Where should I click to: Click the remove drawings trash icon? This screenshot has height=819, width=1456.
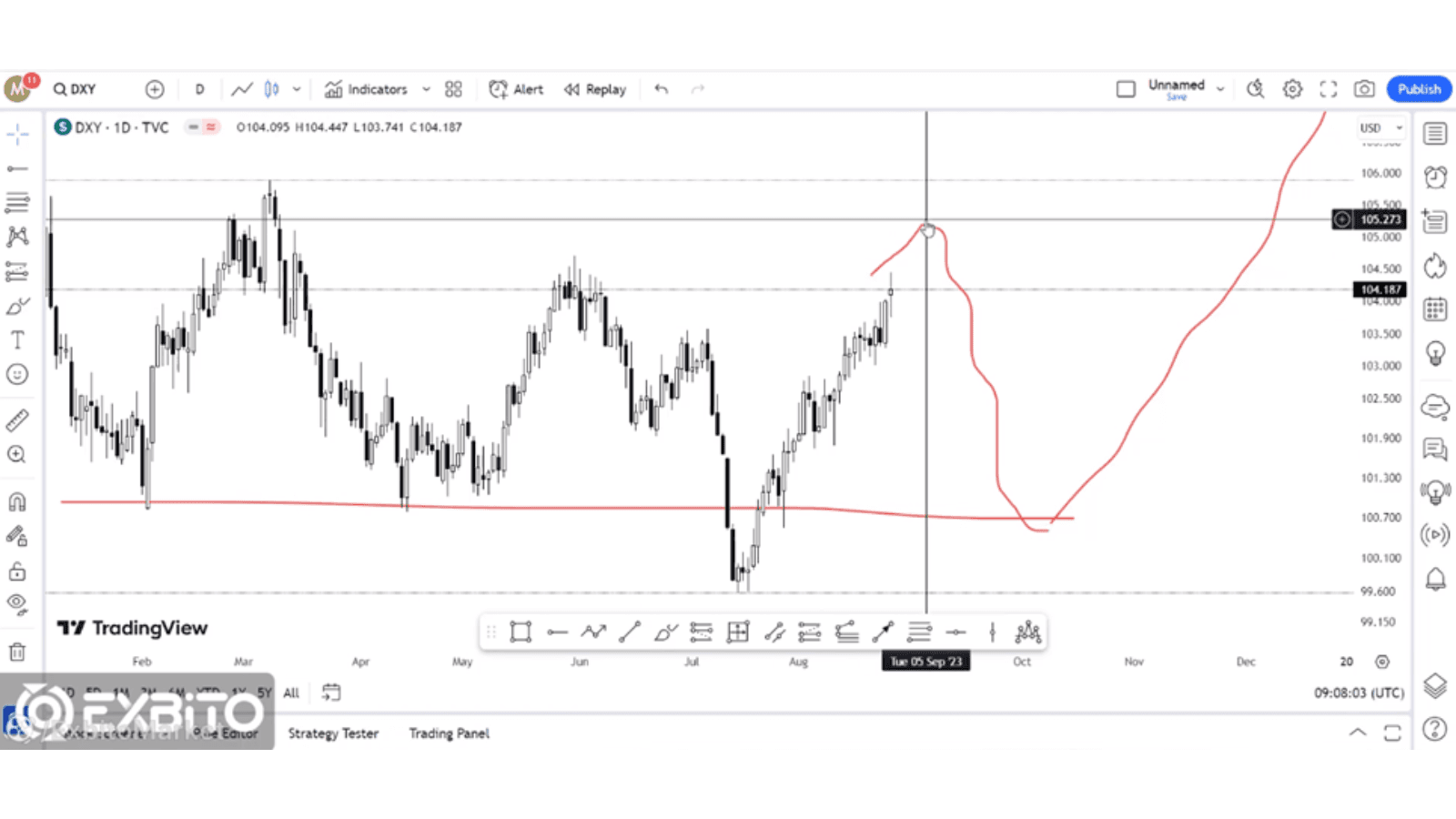click(x=17, y=652)
